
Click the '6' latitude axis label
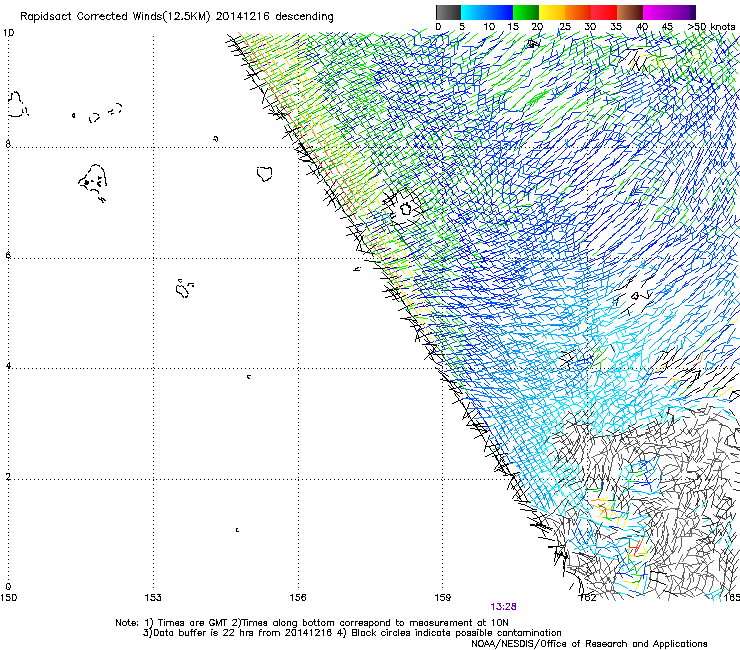point(8,255)
